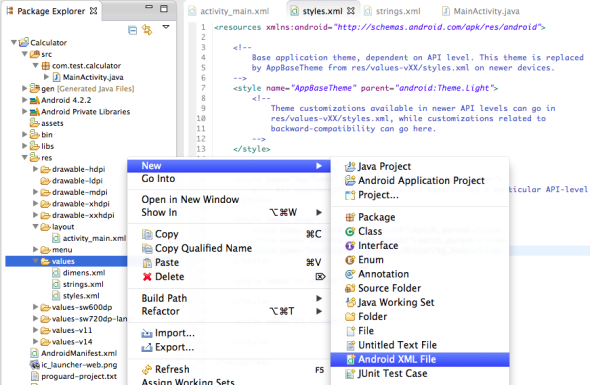This screenshot has height=385, width=590.
Task: Click the Class icon in New submenu
Action: point(350,231)
